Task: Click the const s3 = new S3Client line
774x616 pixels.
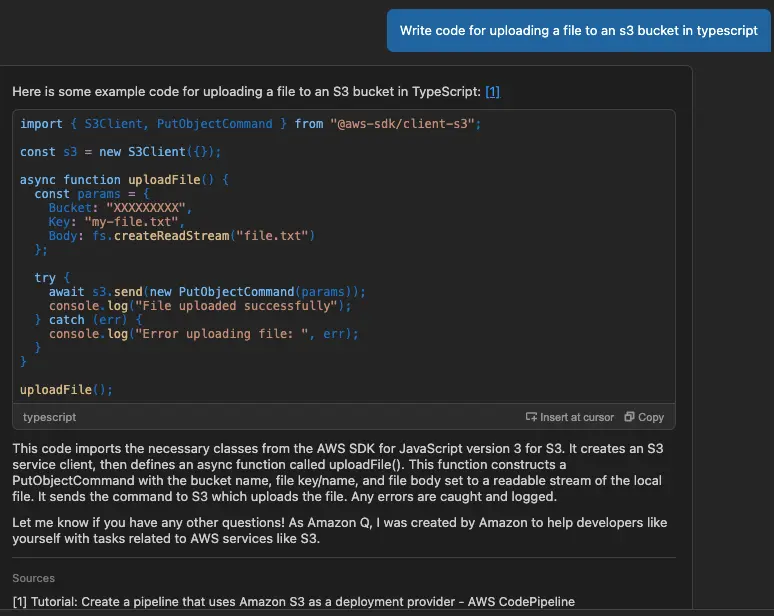Action: [x=120, y=152]
